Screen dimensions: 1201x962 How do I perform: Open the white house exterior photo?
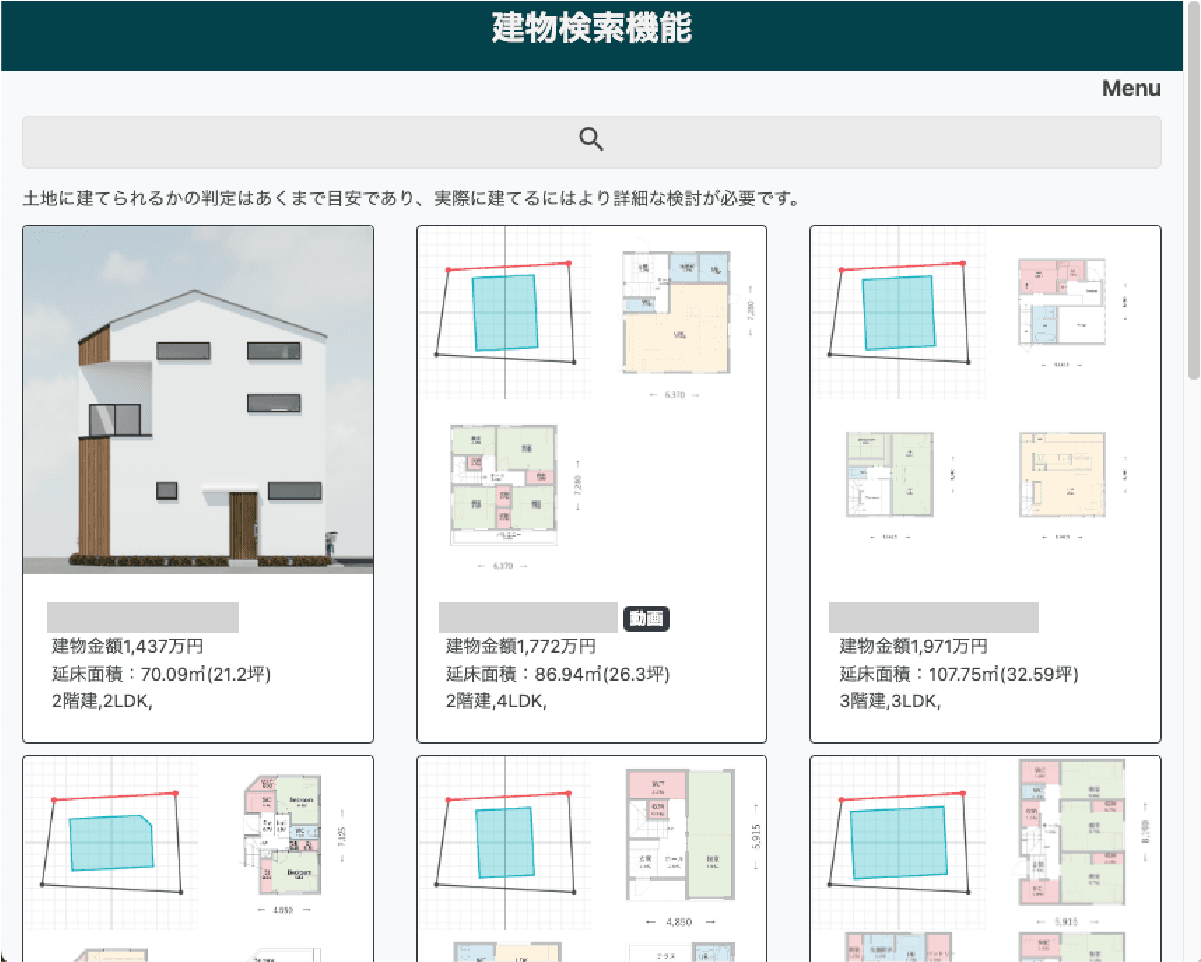(x=198, y=398)
